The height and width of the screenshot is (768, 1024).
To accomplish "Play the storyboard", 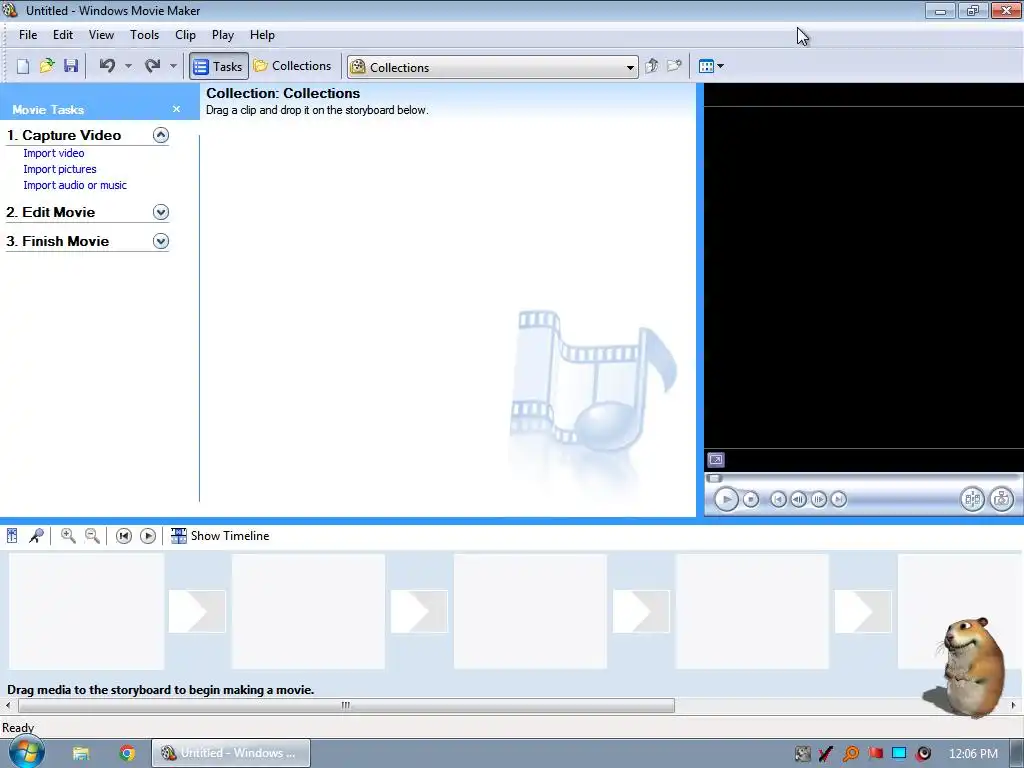I will pos(148,536).
